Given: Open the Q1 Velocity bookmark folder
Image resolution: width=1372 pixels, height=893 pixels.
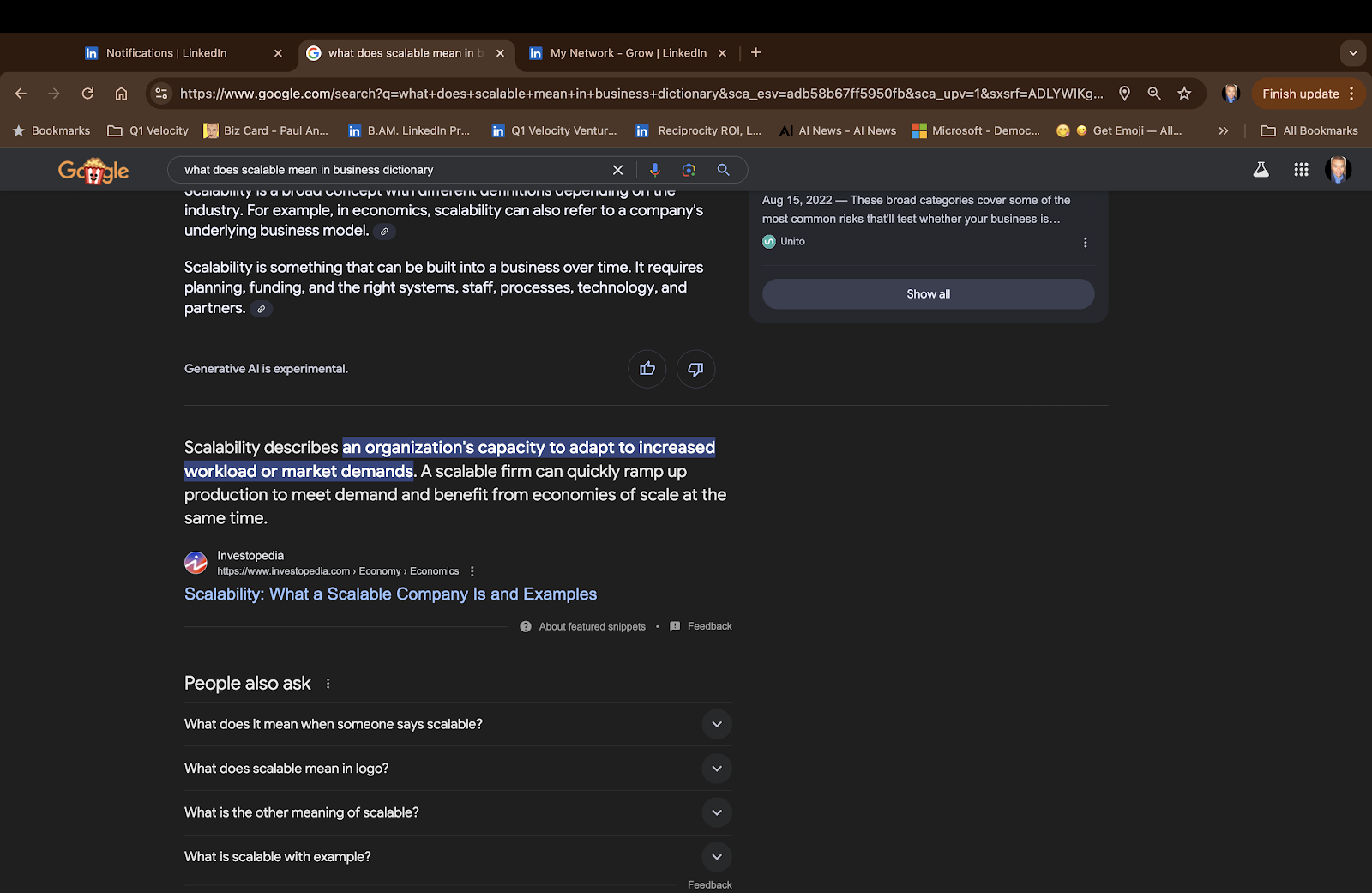Looking at the screenshot, I should click(x=147, y=130).
